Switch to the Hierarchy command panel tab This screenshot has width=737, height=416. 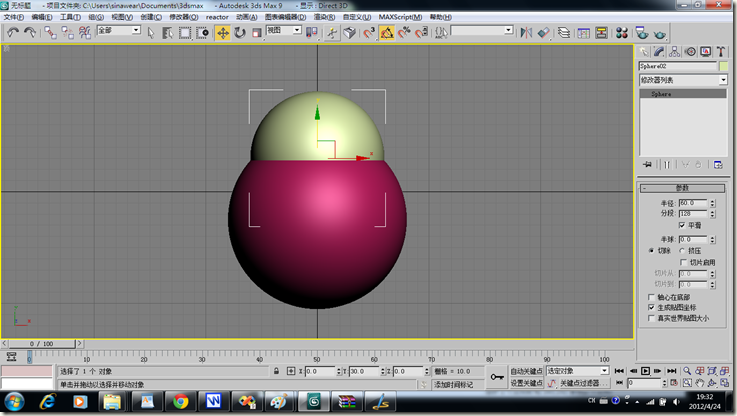coord(674,52)
